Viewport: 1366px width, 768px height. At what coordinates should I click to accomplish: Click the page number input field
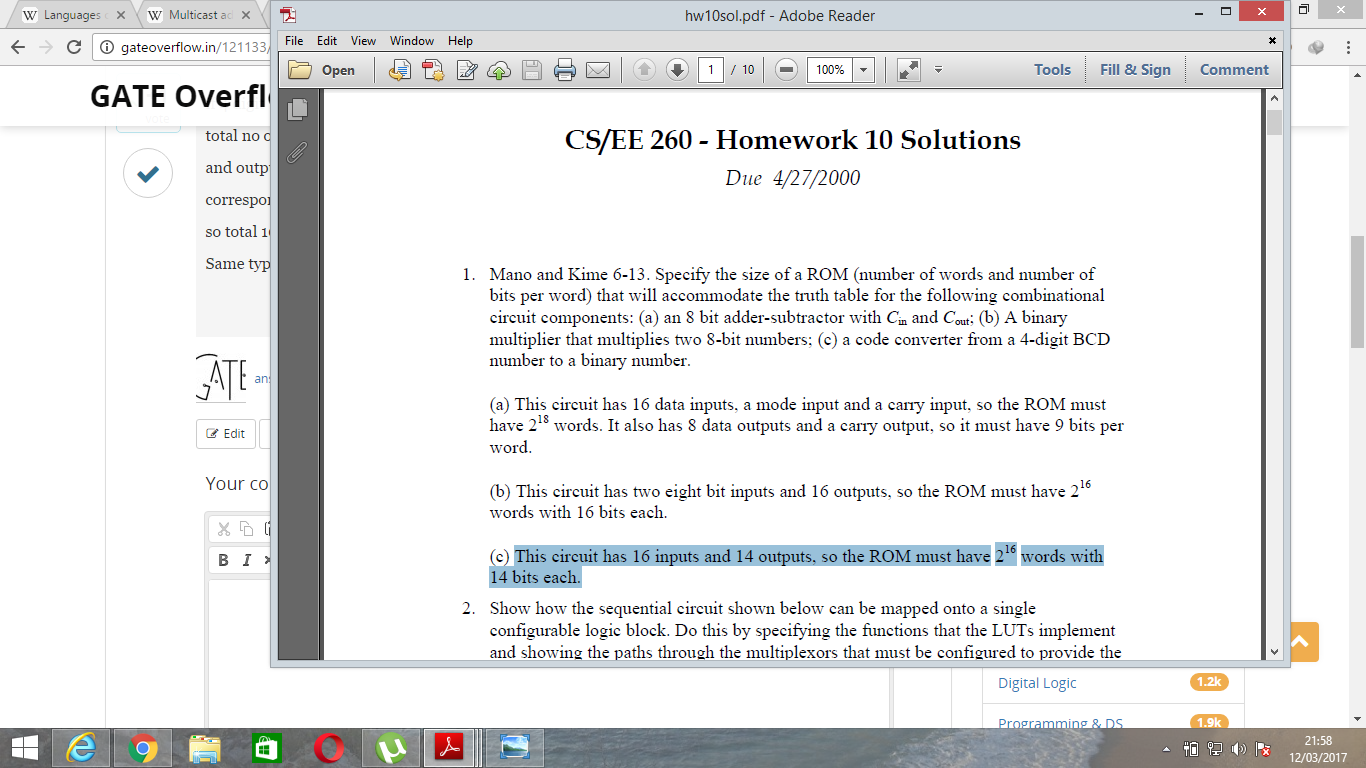click(x=711, y=70)
